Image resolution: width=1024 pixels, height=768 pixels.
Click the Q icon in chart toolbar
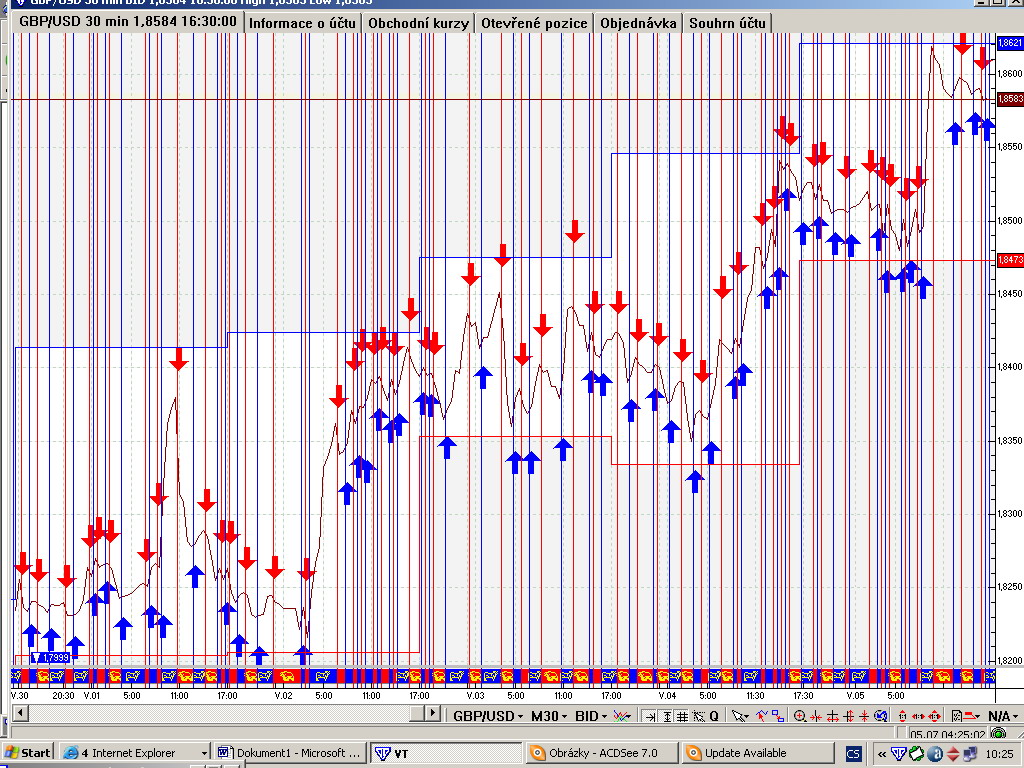pos(714,716)
